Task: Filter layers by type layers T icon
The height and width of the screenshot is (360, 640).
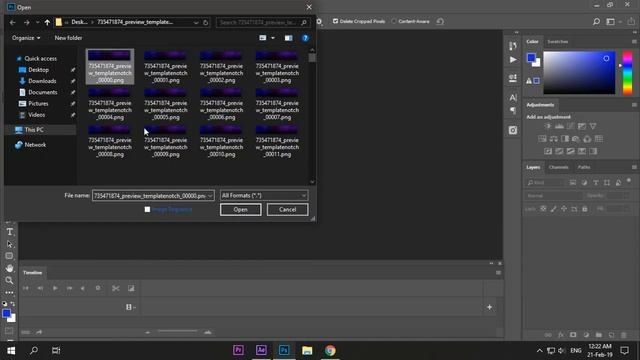Action: pyautogui.click(x=596, y=182)
